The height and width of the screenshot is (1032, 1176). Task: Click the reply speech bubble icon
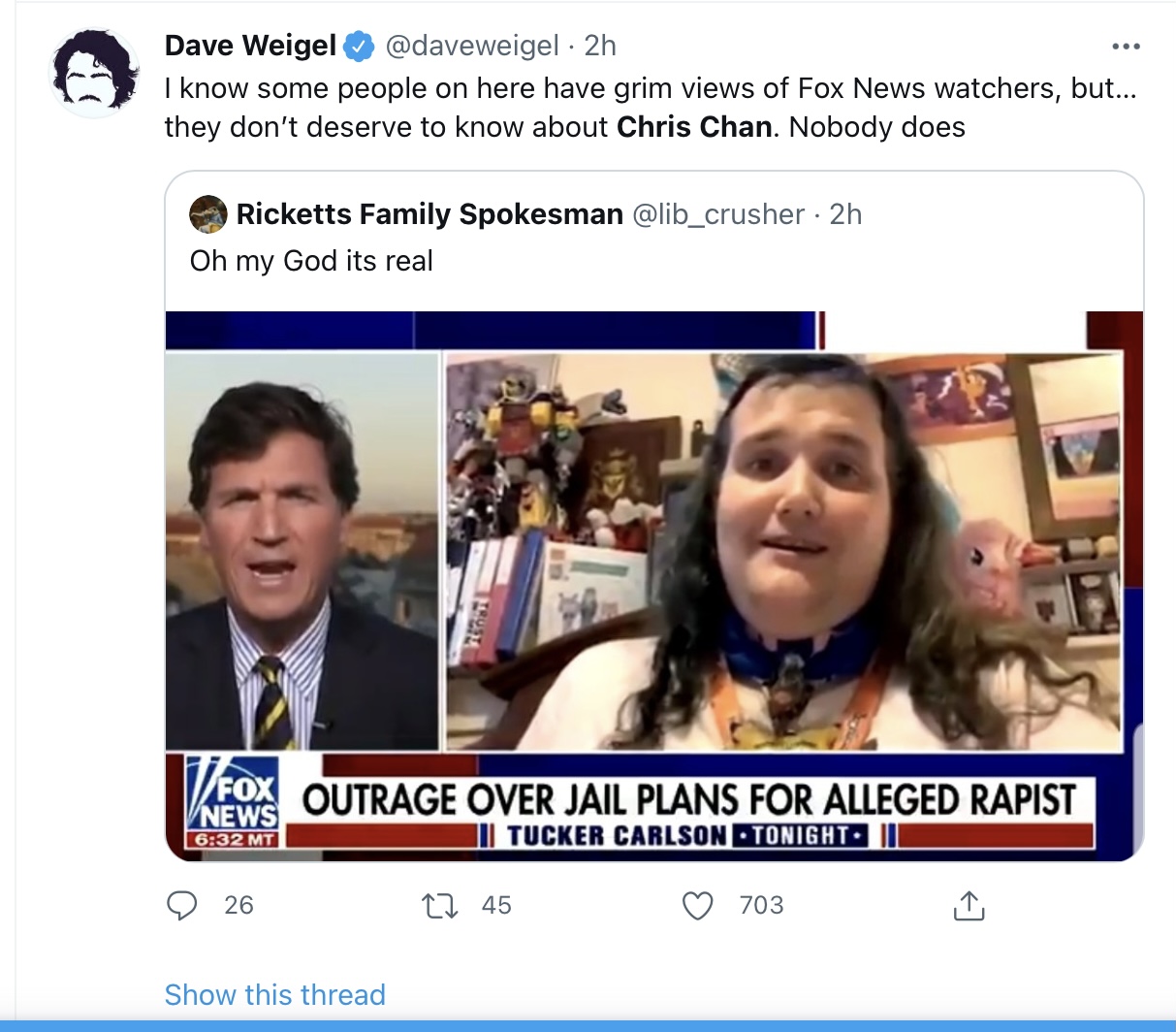click(181, 905)
